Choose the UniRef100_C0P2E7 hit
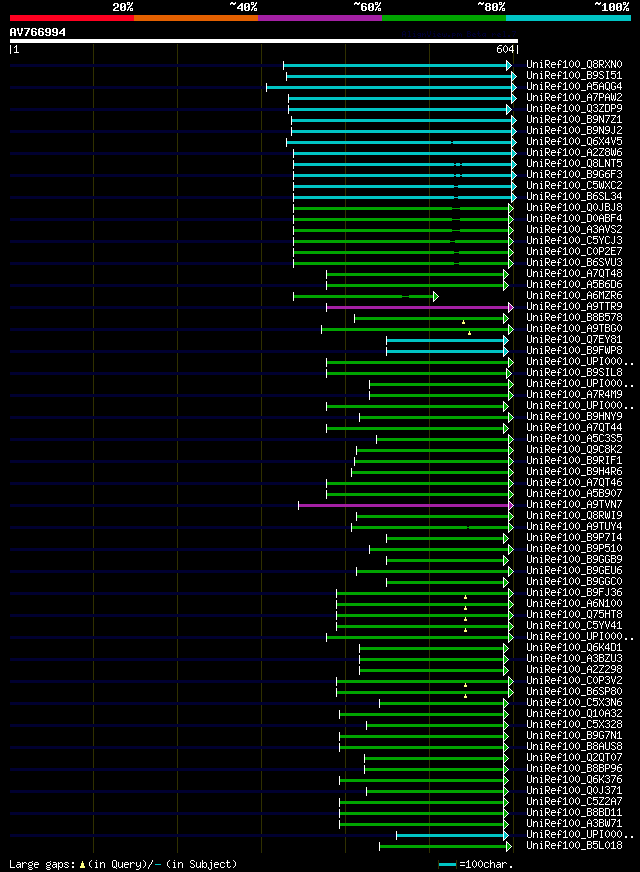The height and width of the screenshot is (872, 640). click(574, 252)
